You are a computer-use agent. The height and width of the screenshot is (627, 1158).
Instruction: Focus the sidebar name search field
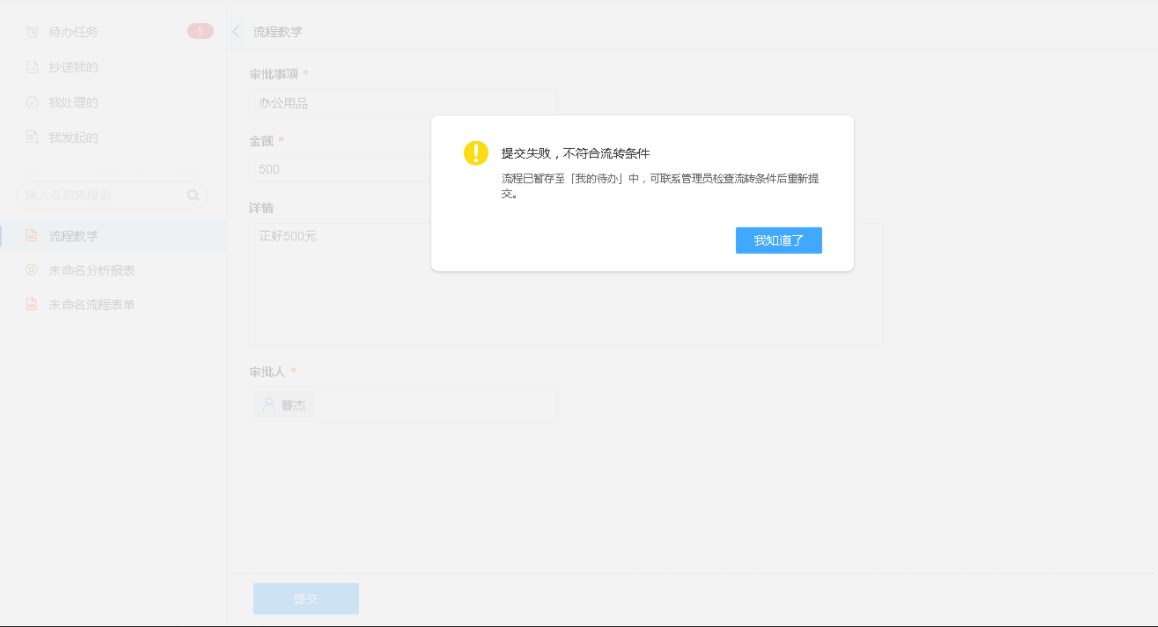point(100,195)
